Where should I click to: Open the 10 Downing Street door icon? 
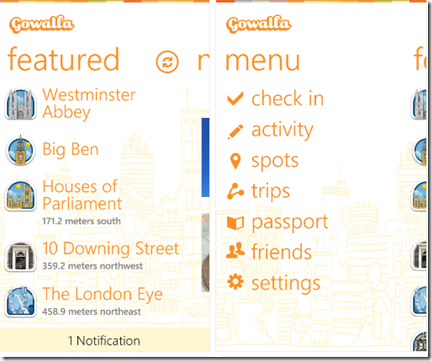pyautogui.click(x=21, y=256)
